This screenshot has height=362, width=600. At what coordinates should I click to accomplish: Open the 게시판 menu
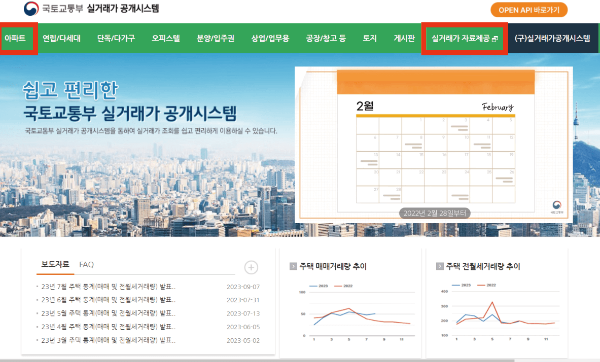pos(404,38)
